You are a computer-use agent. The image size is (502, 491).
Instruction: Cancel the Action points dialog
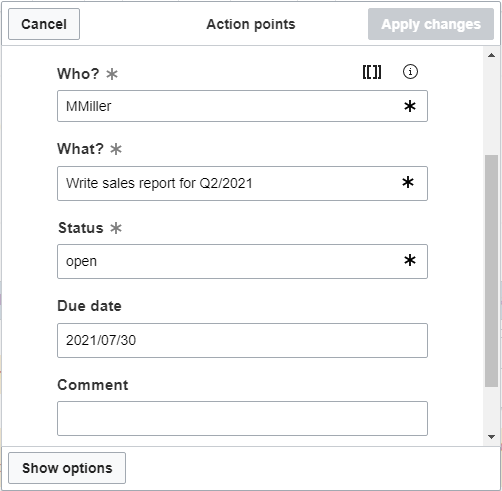pyautogui.click(x=44, y=24)
